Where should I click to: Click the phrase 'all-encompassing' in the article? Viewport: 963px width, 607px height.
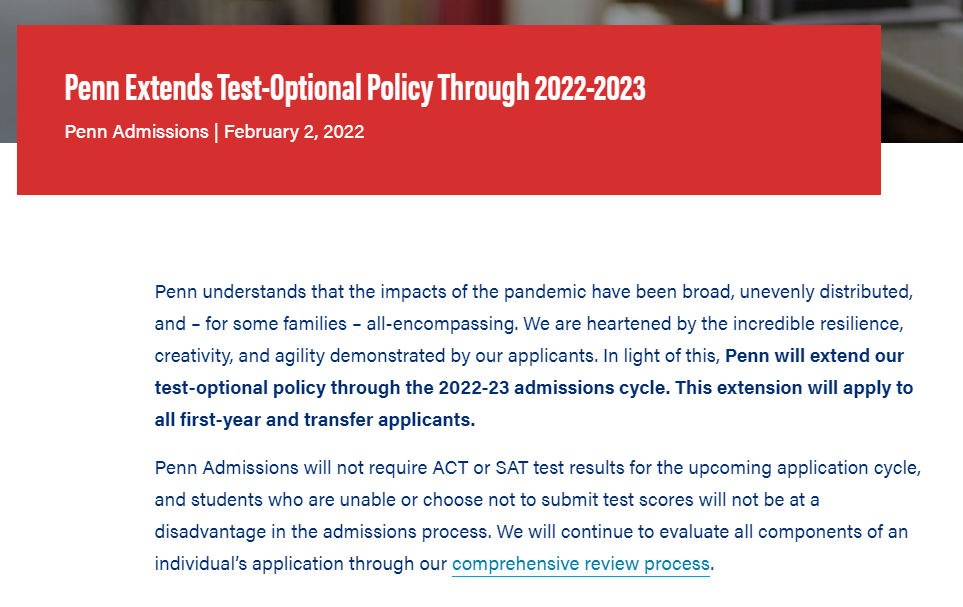(x=441, y=324)
